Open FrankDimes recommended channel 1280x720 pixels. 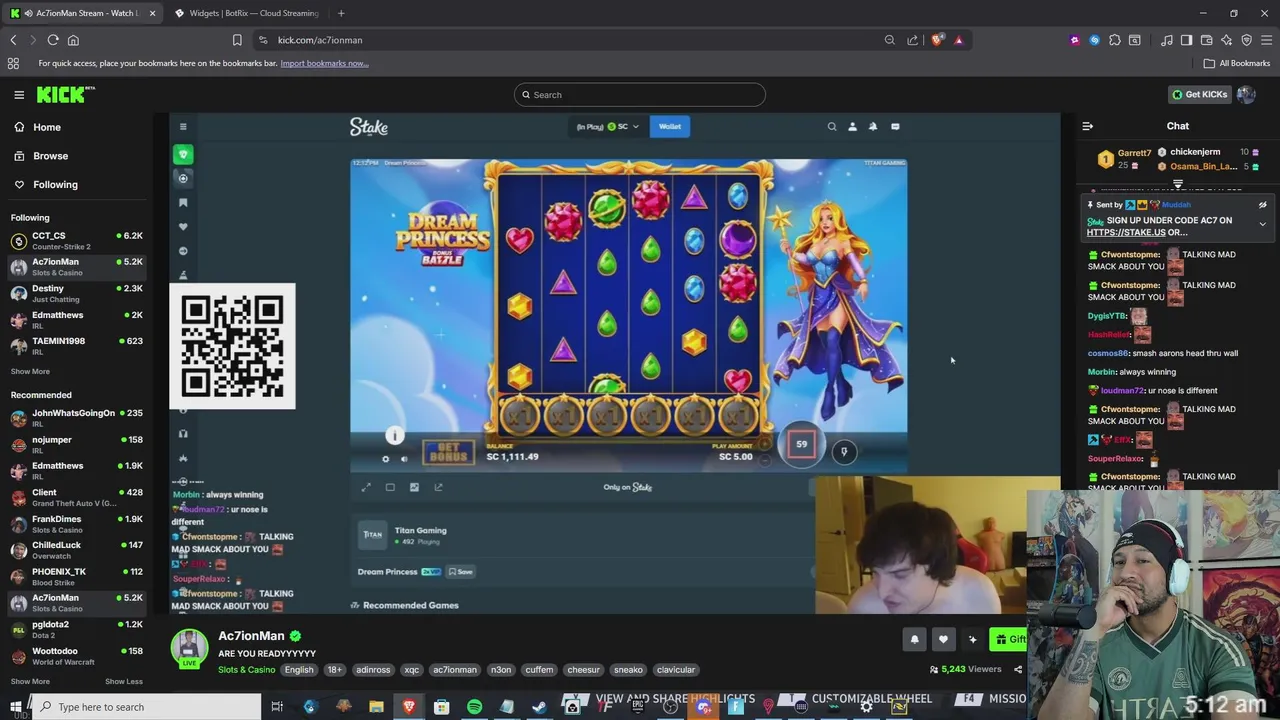[76, 523]
